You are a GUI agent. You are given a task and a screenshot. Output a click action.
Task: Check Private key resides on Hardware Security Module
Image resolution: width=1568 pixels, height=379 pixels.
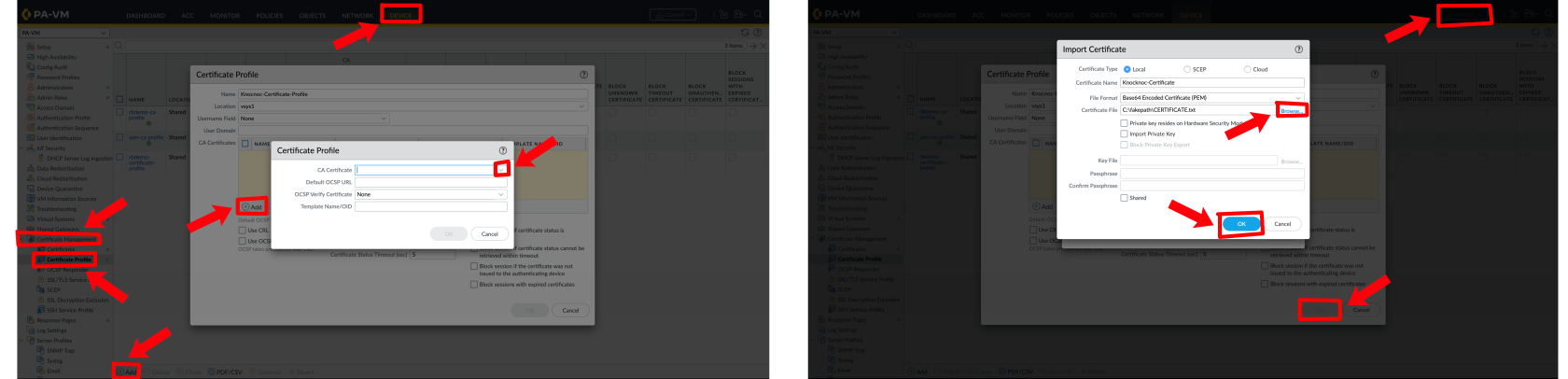1124,123
